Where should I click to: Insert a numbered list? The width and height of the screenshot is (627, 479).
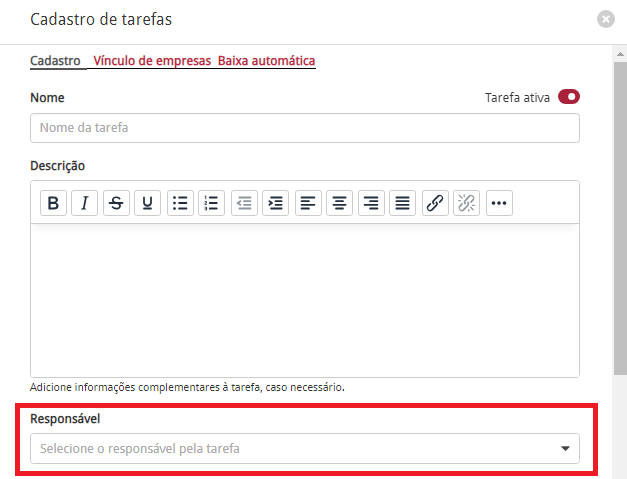212,203
